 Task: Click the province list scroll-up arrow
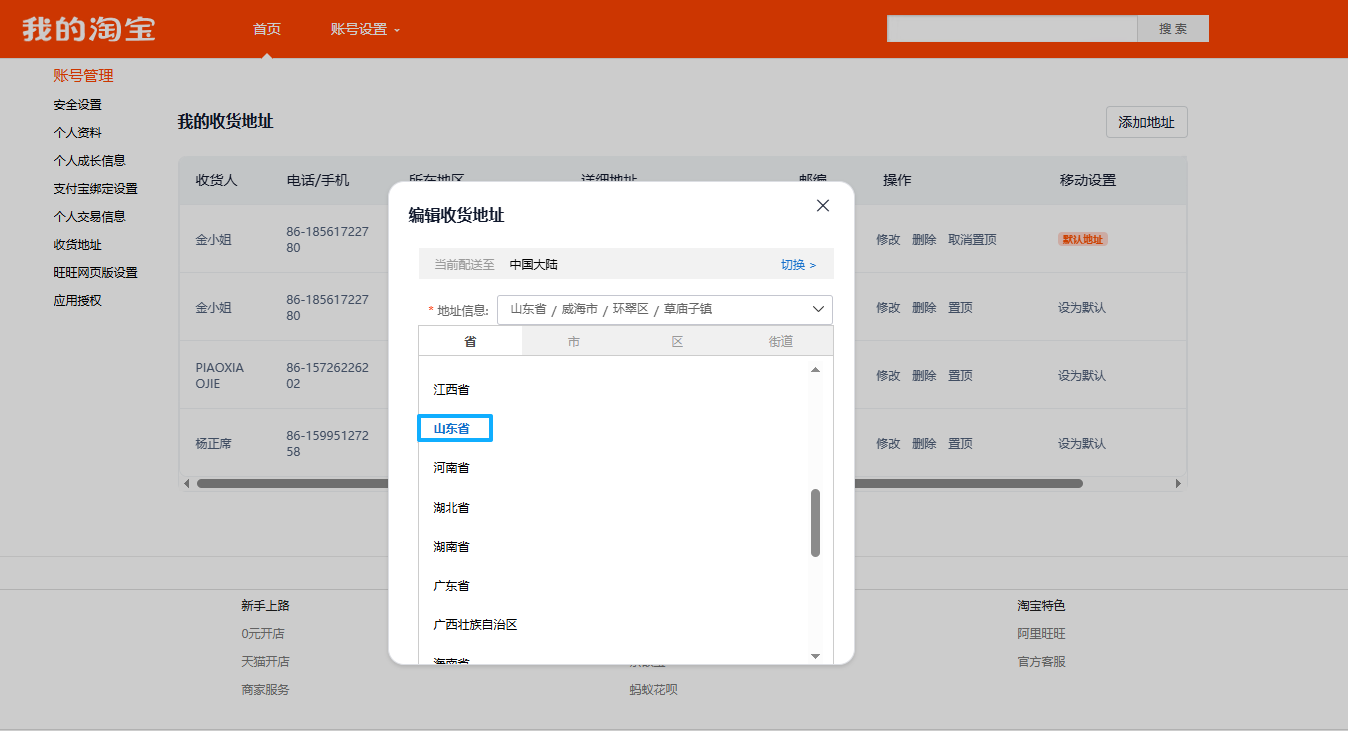[x=815, y=370]
